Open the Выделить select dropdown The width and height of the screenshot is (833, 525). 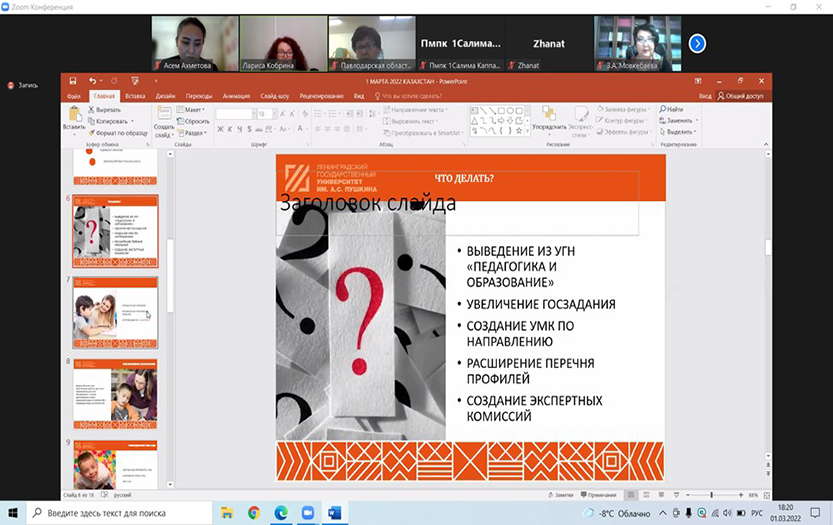coord(680,131)
